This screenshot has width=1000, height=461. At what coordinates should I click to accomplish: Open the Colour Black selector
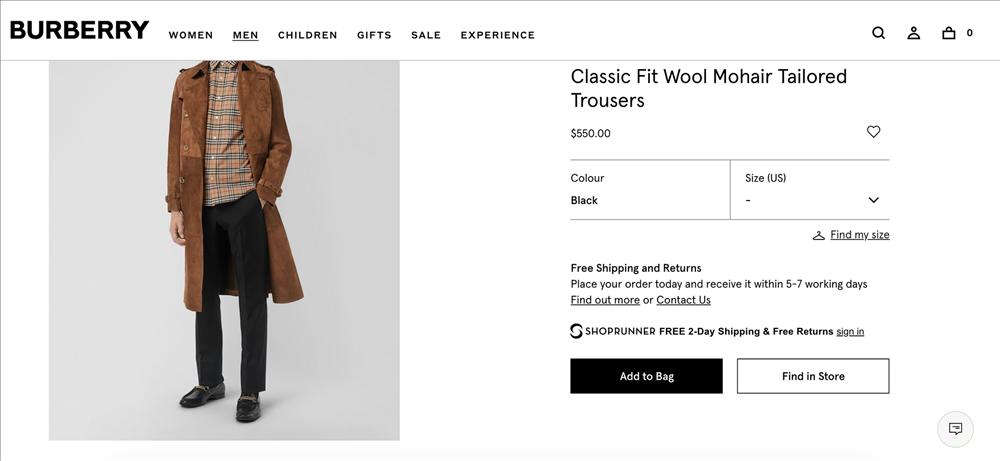coord(649,190)
